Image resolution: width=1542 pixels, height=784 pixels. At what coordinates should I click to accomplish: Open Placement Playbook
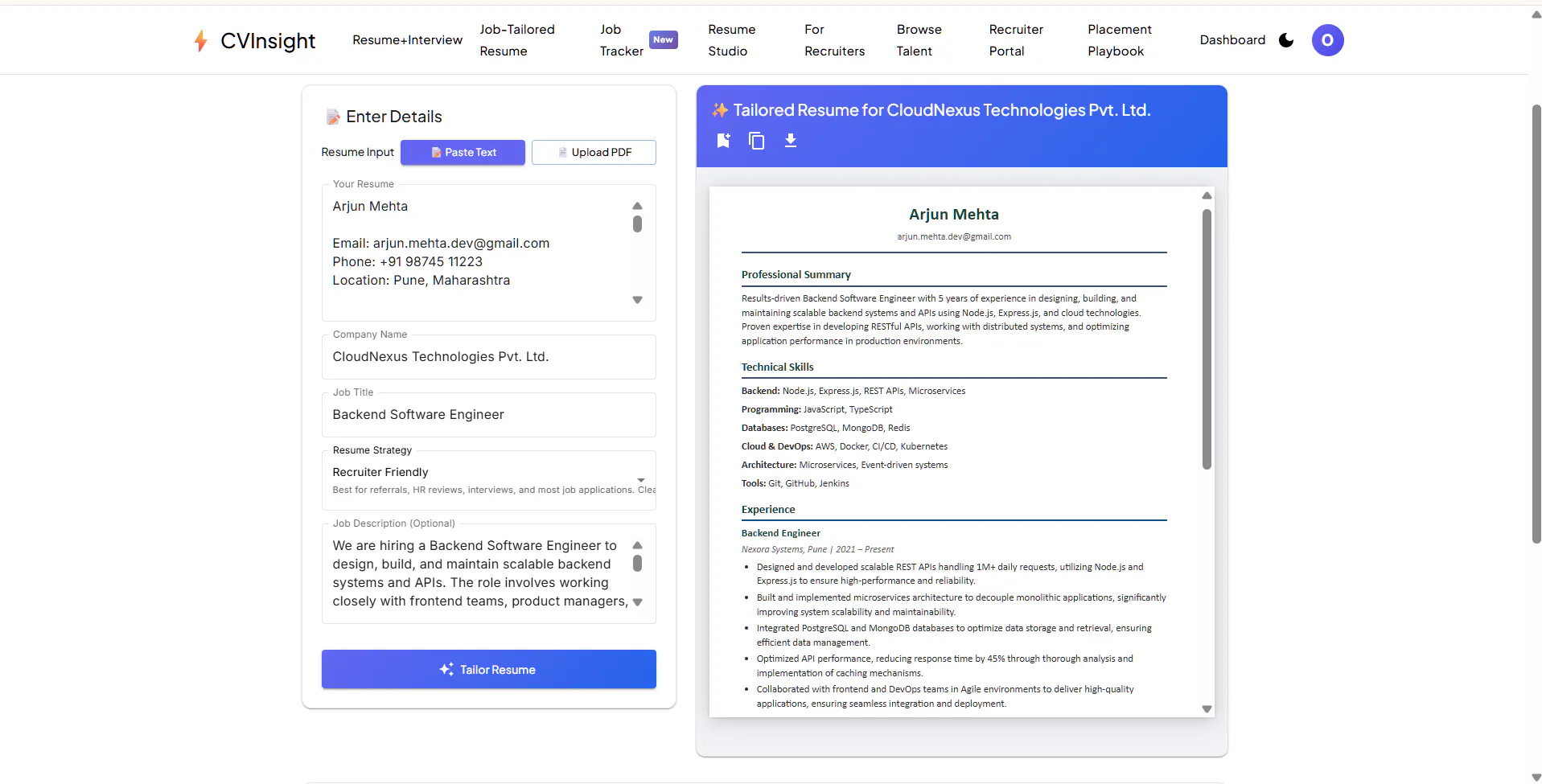point(1120,40)
